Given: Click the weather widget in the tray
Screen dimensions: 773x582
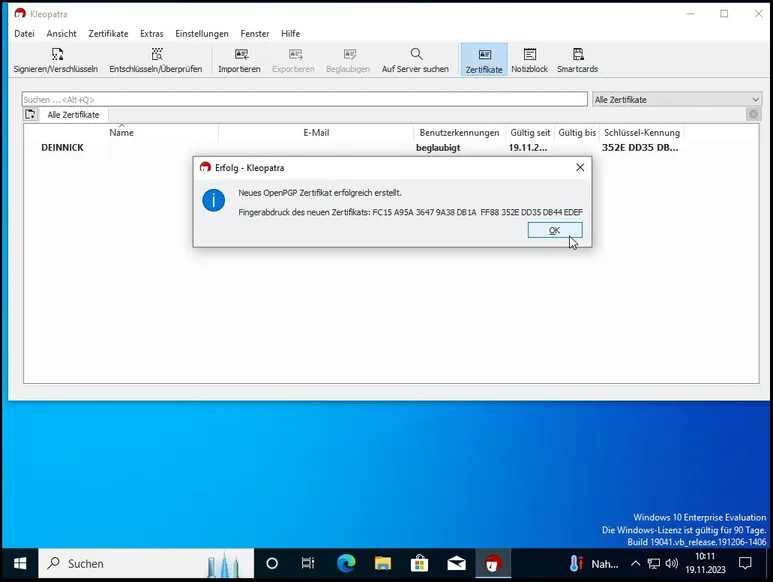Looking at the screenshot, I should point(594,563).
